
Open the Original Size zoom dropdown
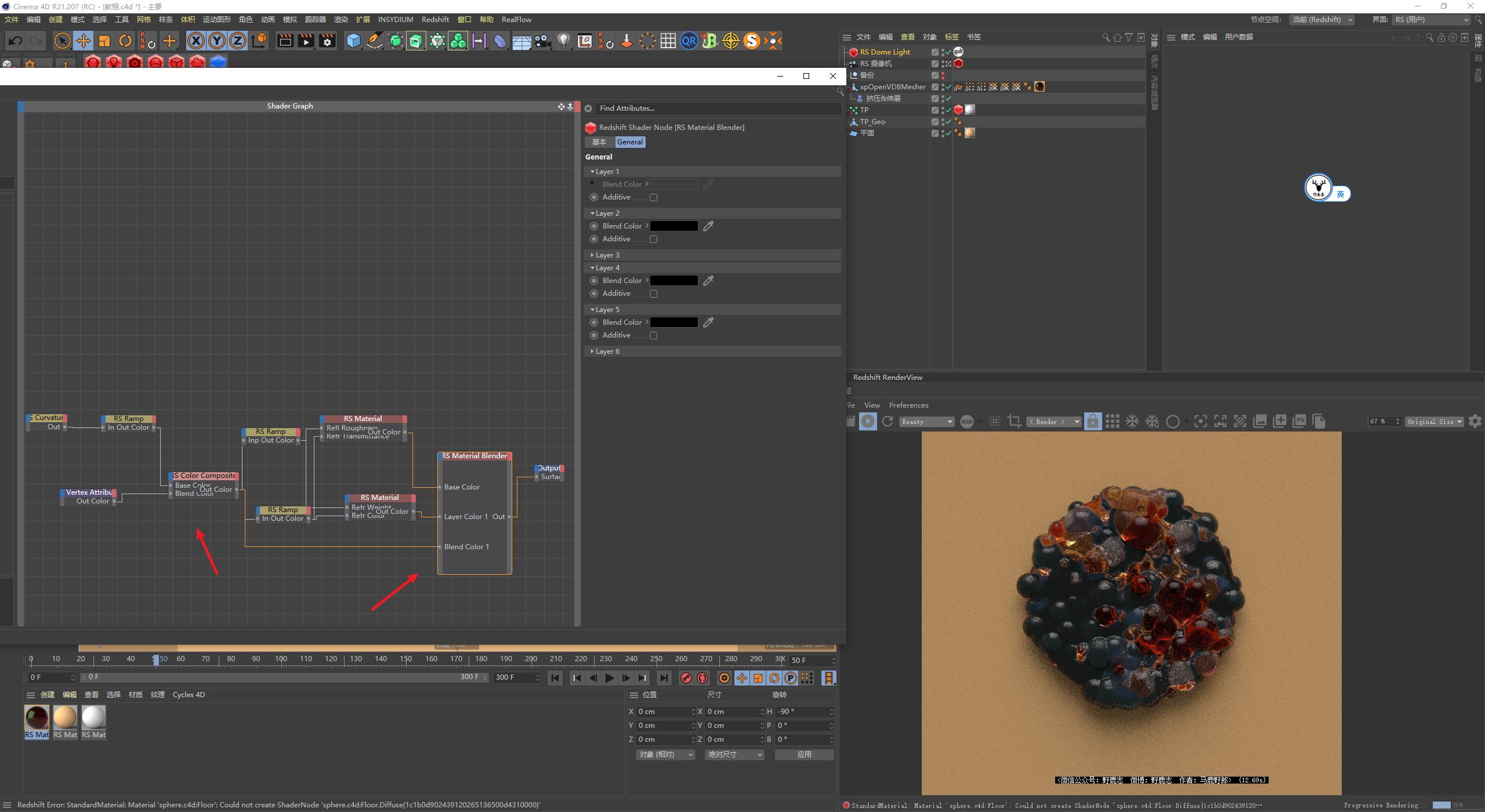click(x=1435, y=422)
